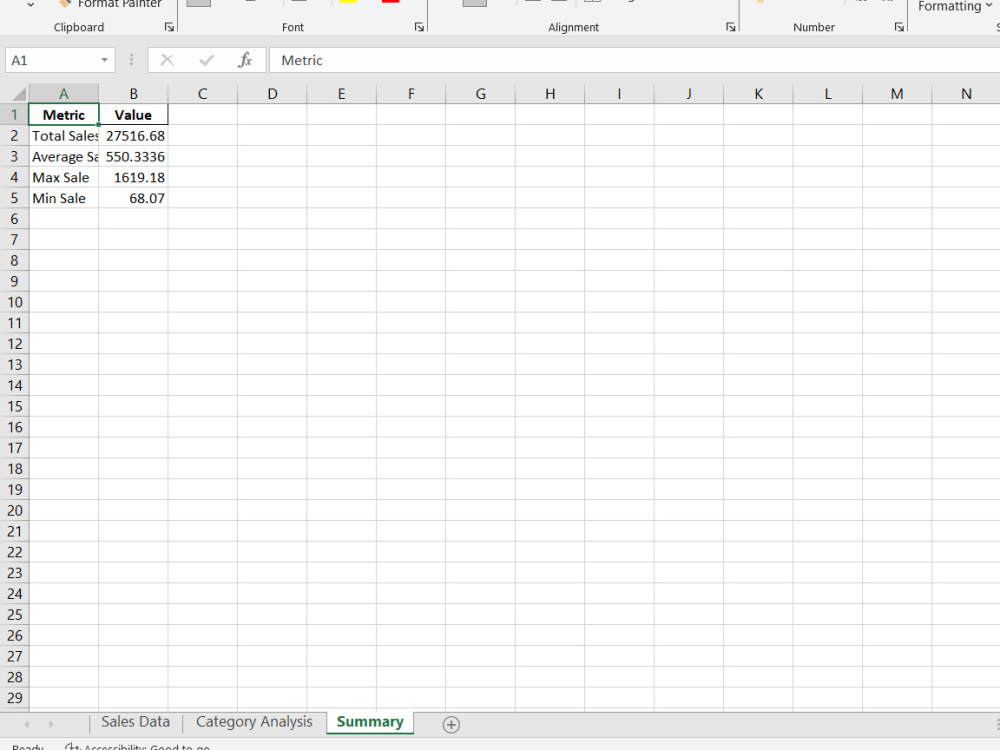Click the formula bar containing Metric
This screenshot has width=1000, height=750.
634,60
